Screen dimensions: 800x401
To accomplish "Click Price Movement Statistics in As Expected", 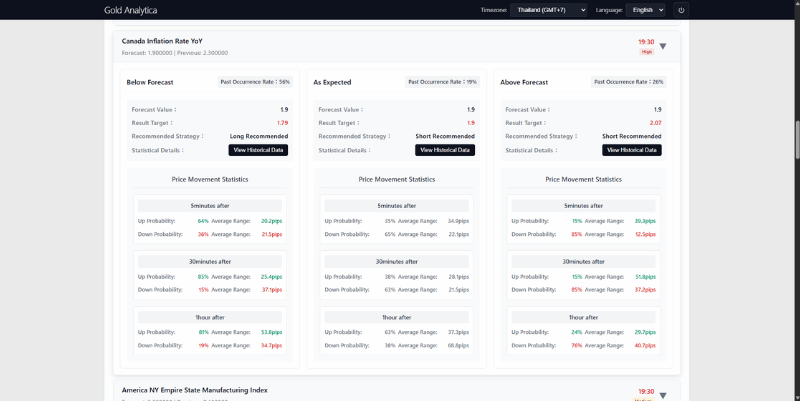I will click(396, 180).
